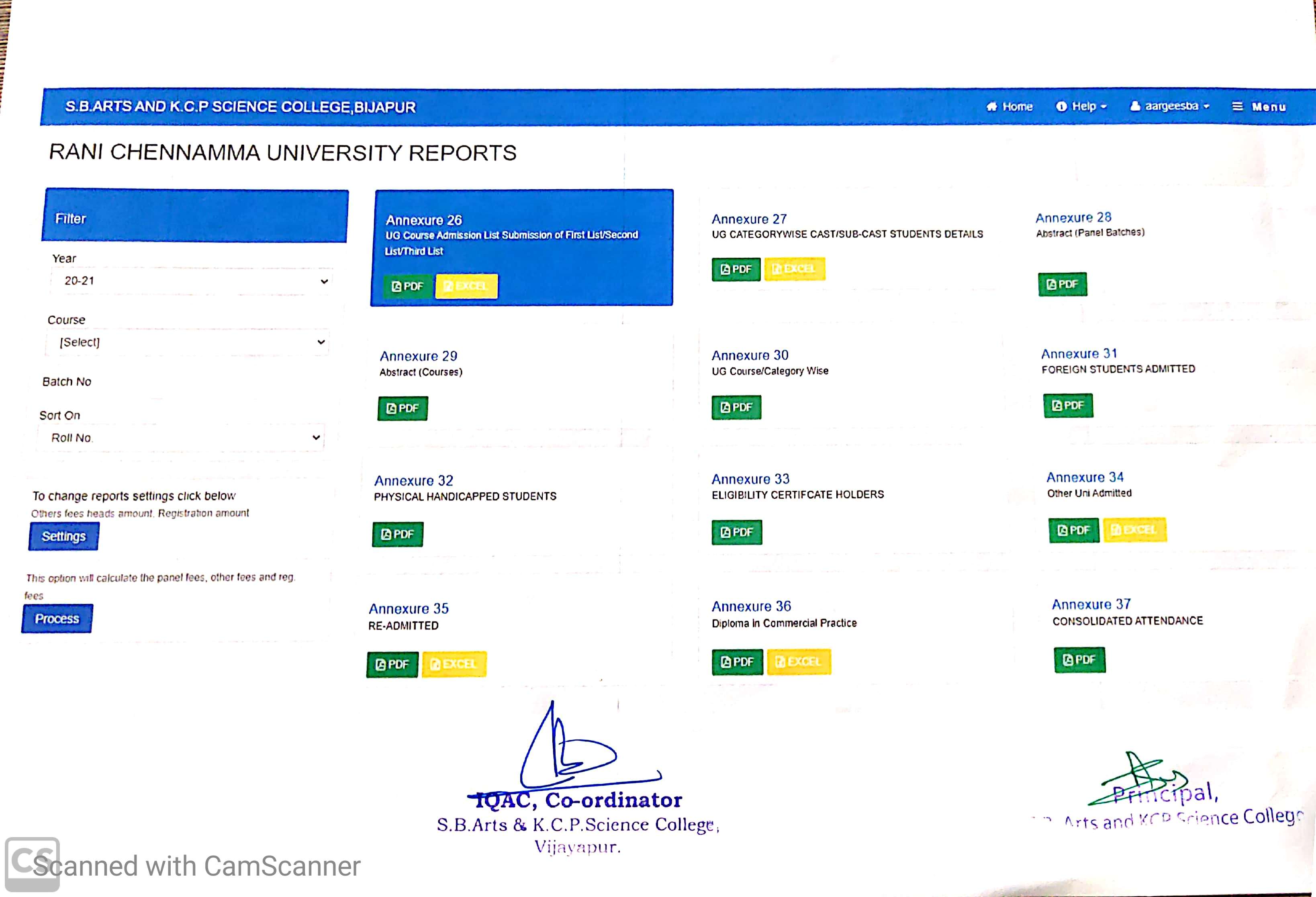1316x897 pixels.
Task: Open the Help dropdown menu
Action: (1081, 106)
